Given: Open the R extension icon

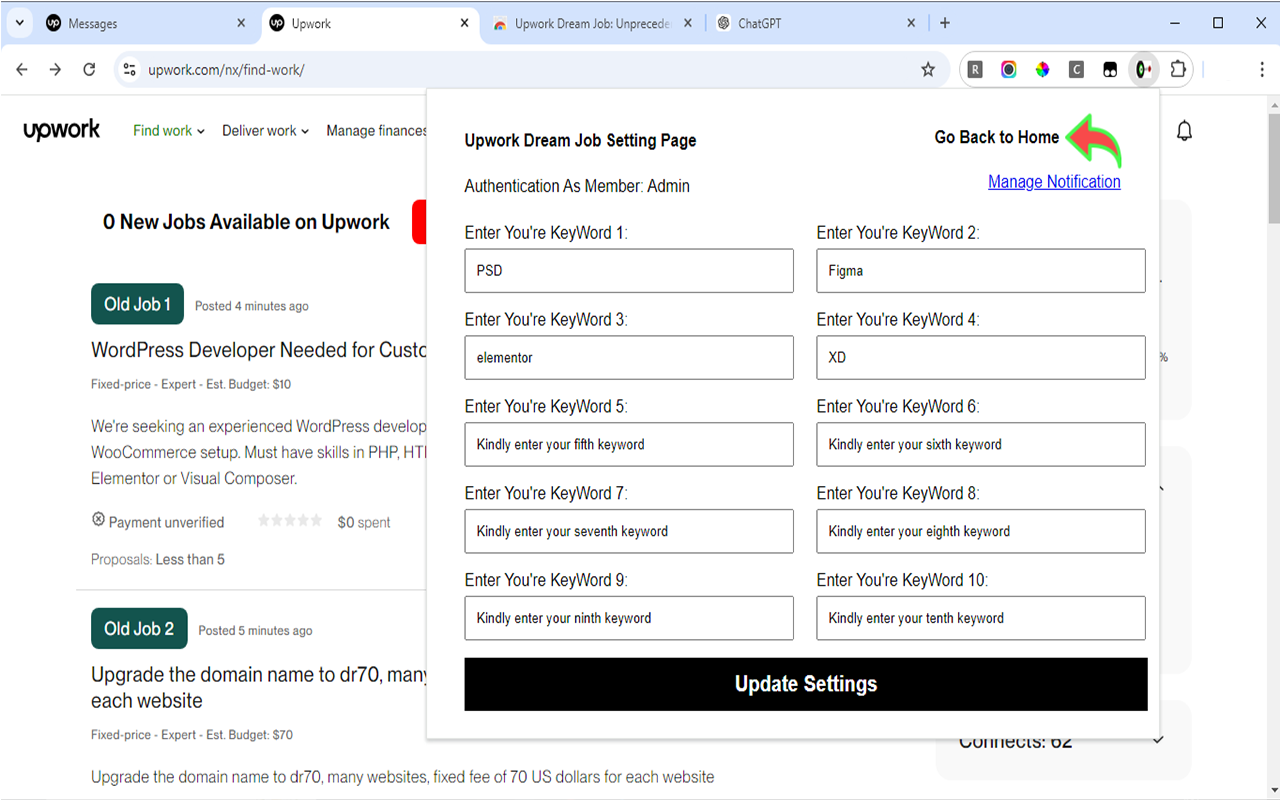Looking at the screenshot, I should [x=975, y=69].
